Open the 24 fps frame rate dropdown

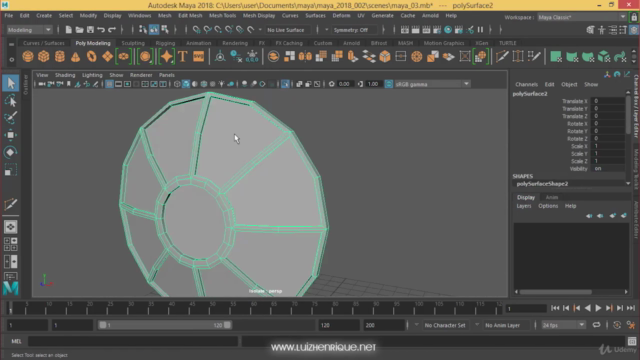[563, 325]
